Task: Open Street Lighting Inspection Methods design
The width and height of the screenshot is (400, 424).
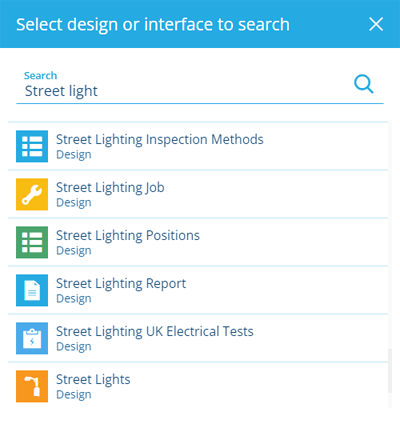Action: click(x=198, y=146)
